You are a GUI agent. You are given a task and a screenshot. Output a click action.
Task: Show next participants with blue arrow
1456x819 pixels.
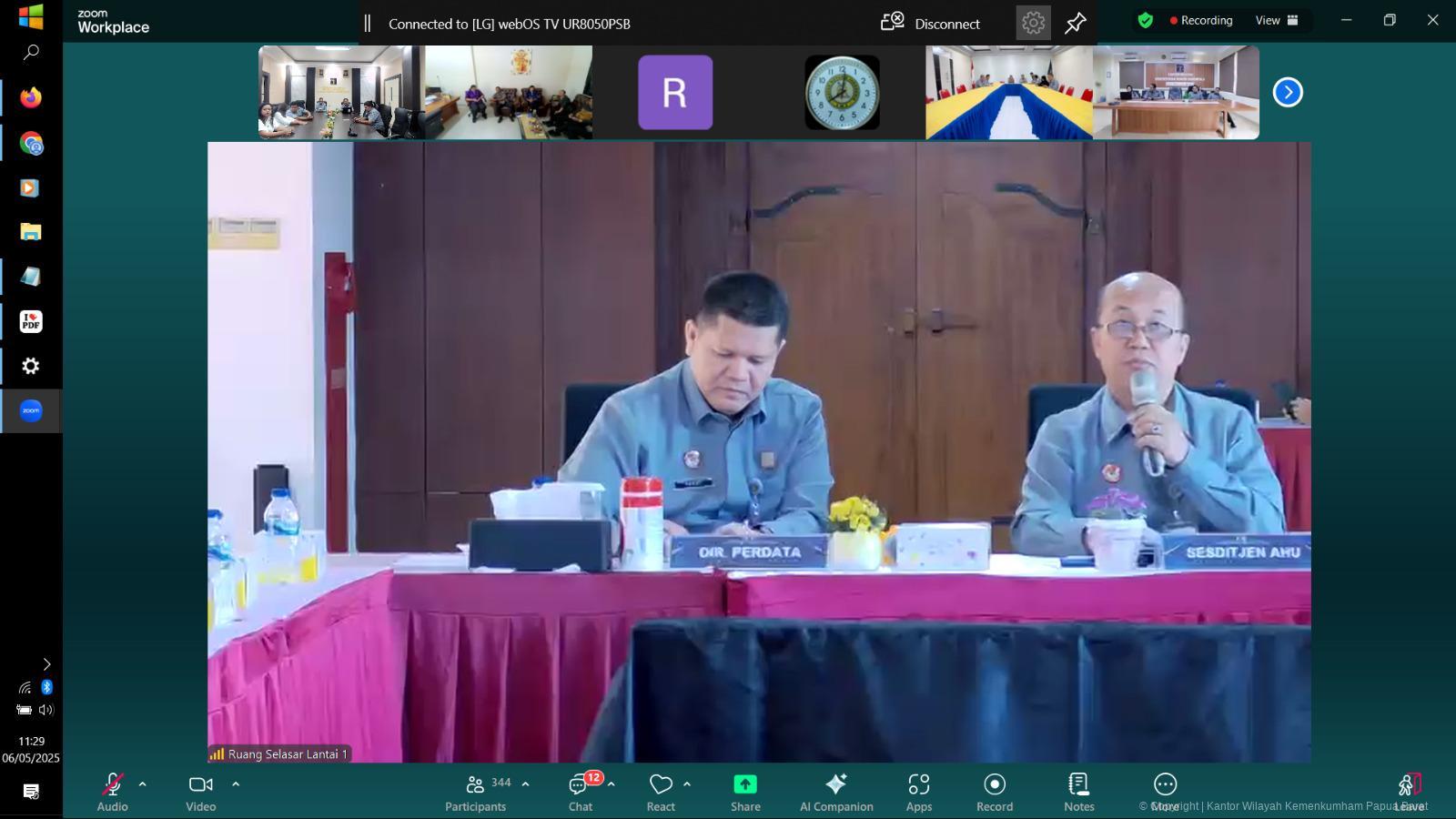[1288, 92]
